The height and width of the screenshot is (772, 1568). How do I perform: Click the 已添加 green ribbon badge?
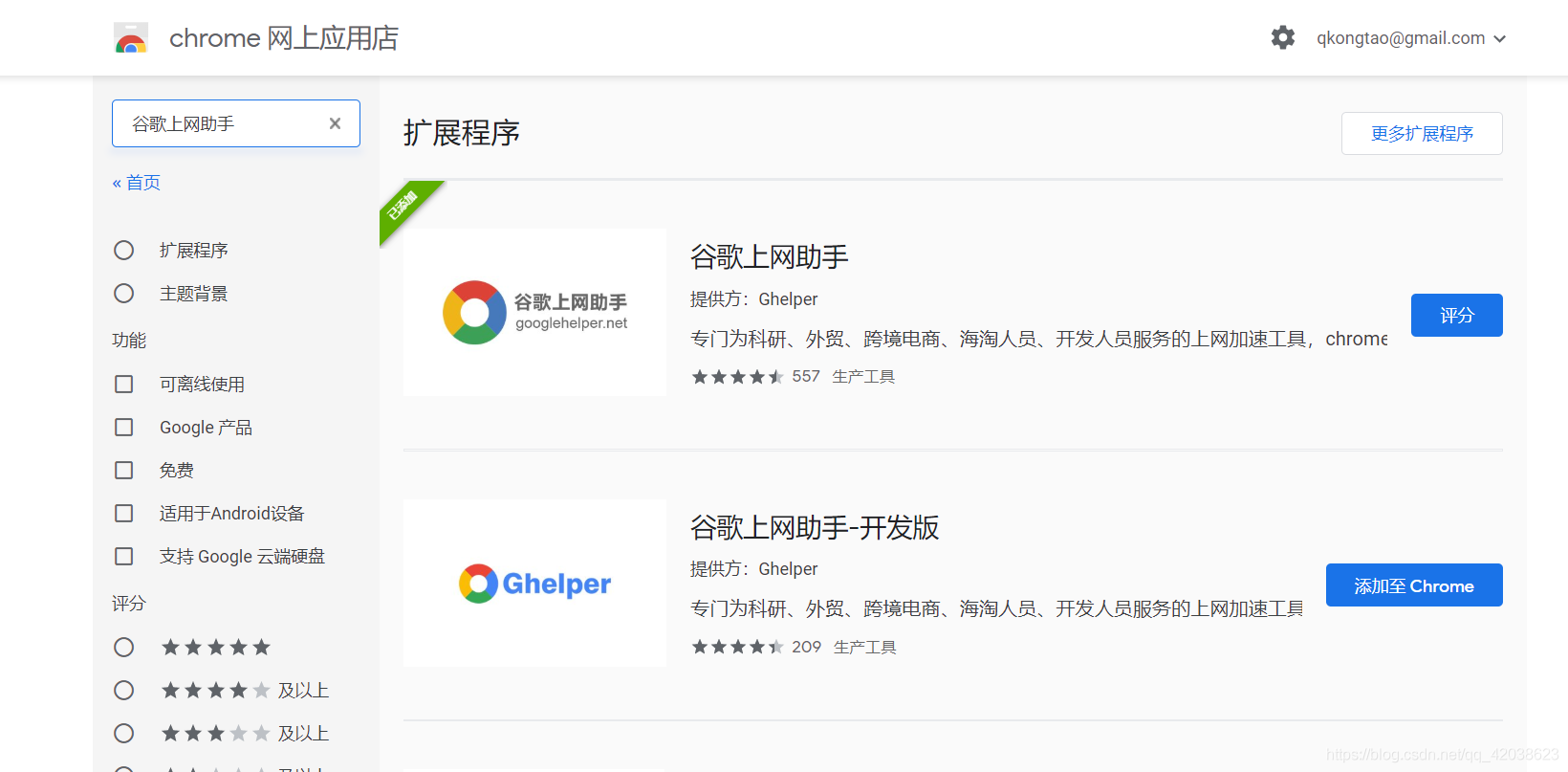click(406, 208)
